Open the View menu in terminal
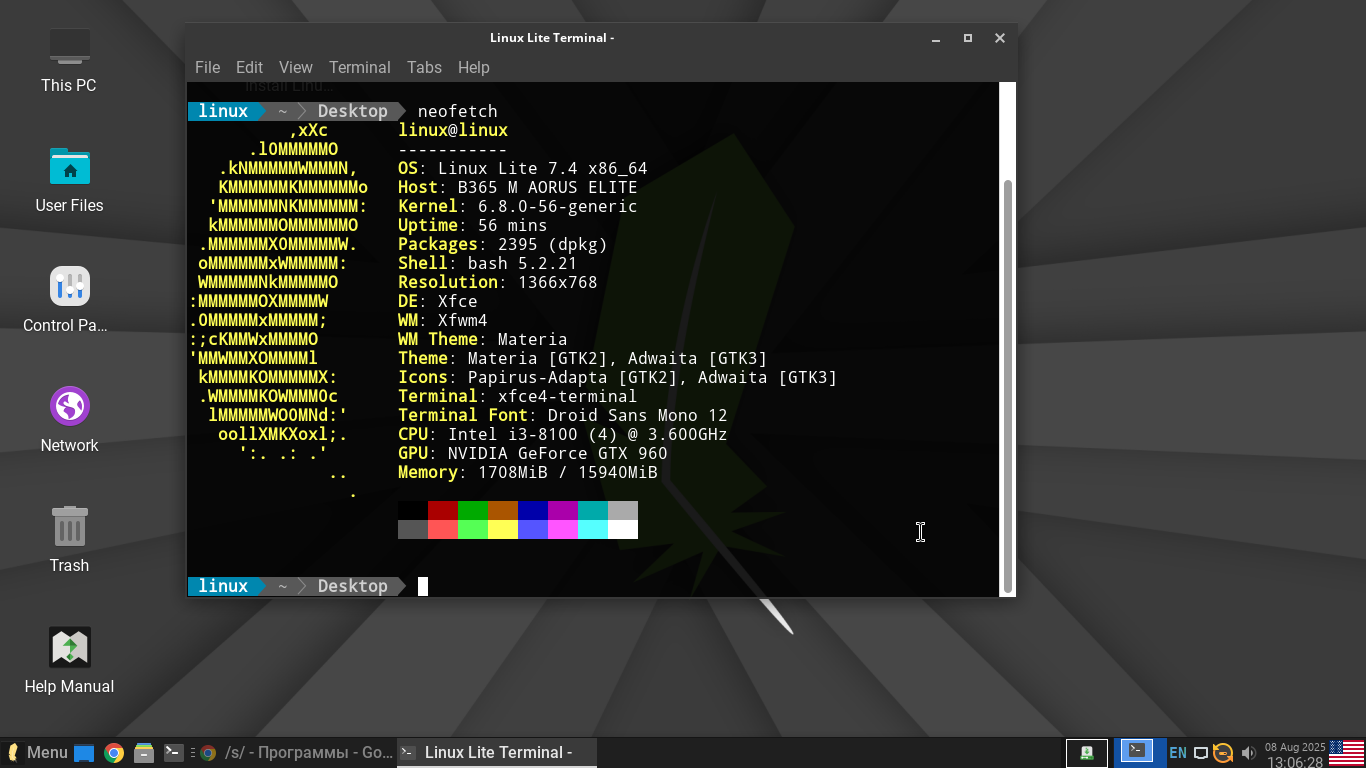The image size is (1366, 768). [x=296, y=67]
